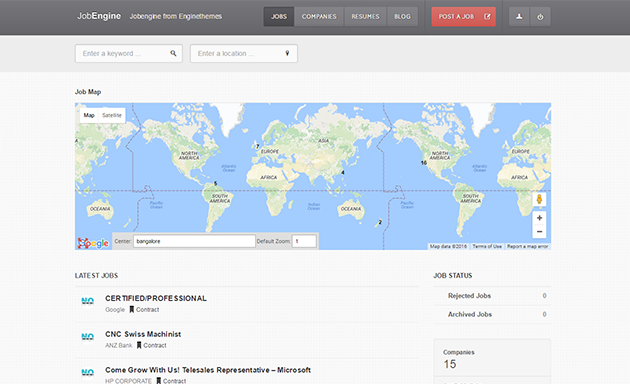Open the ANZ Bank company link
Image resolution: width=630 pixels, height=384 pixels.
[119, 345]
